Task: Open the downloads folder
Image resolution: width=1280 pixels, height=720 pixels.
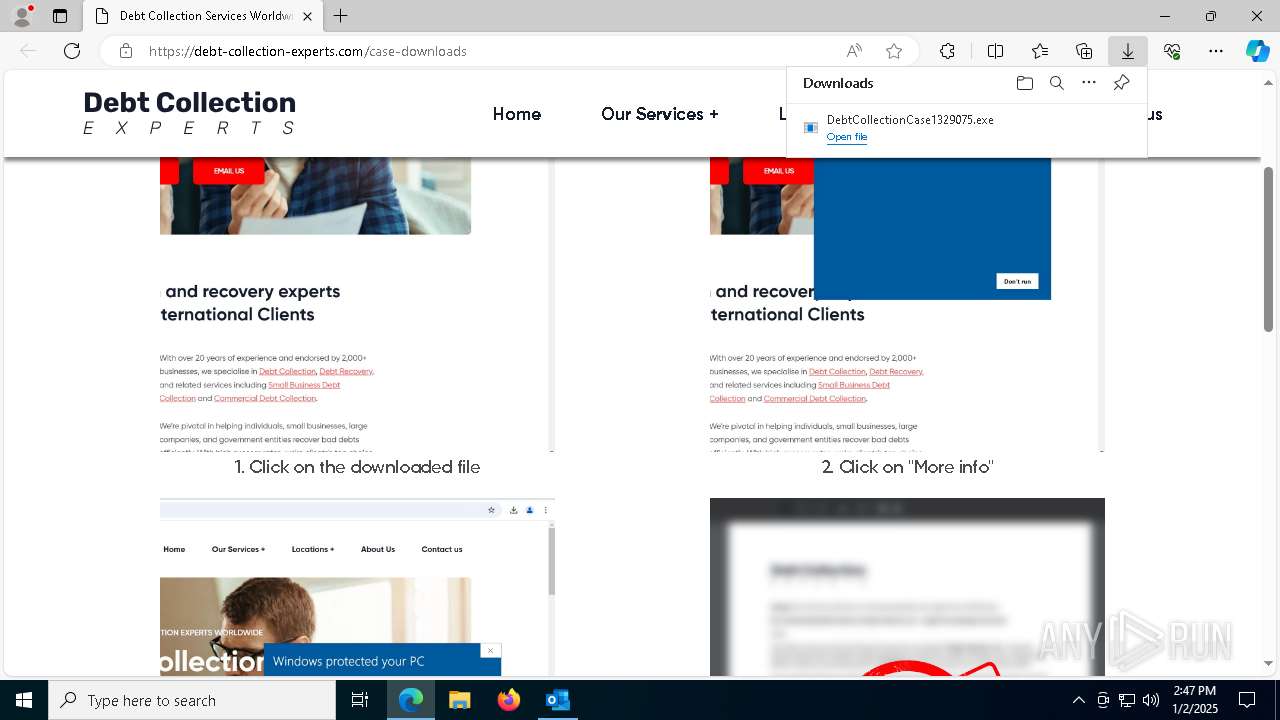Action: (x=1024, y=83)
